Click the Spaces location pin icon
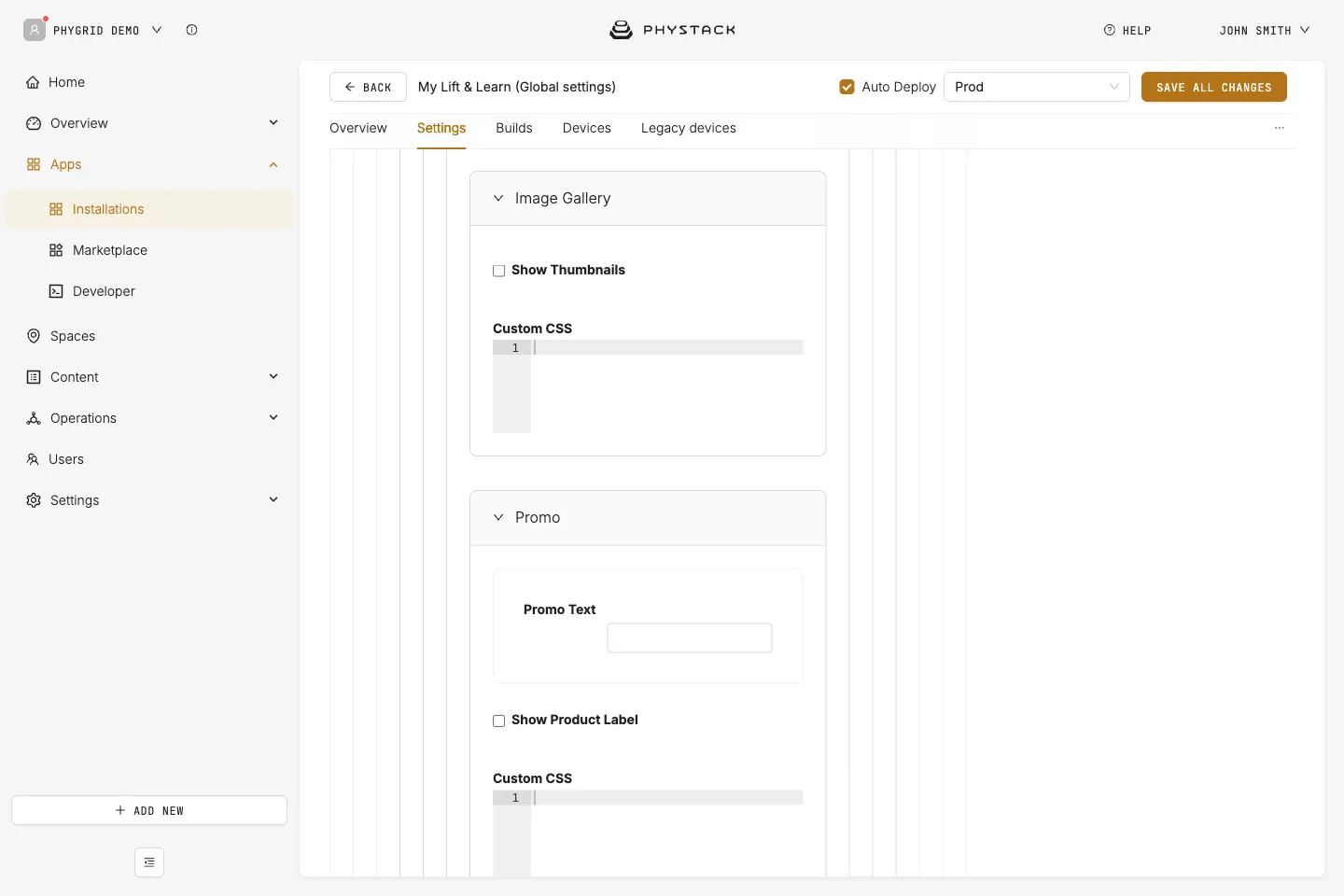Screen dimensions: 1344x896 pos(34,336)
